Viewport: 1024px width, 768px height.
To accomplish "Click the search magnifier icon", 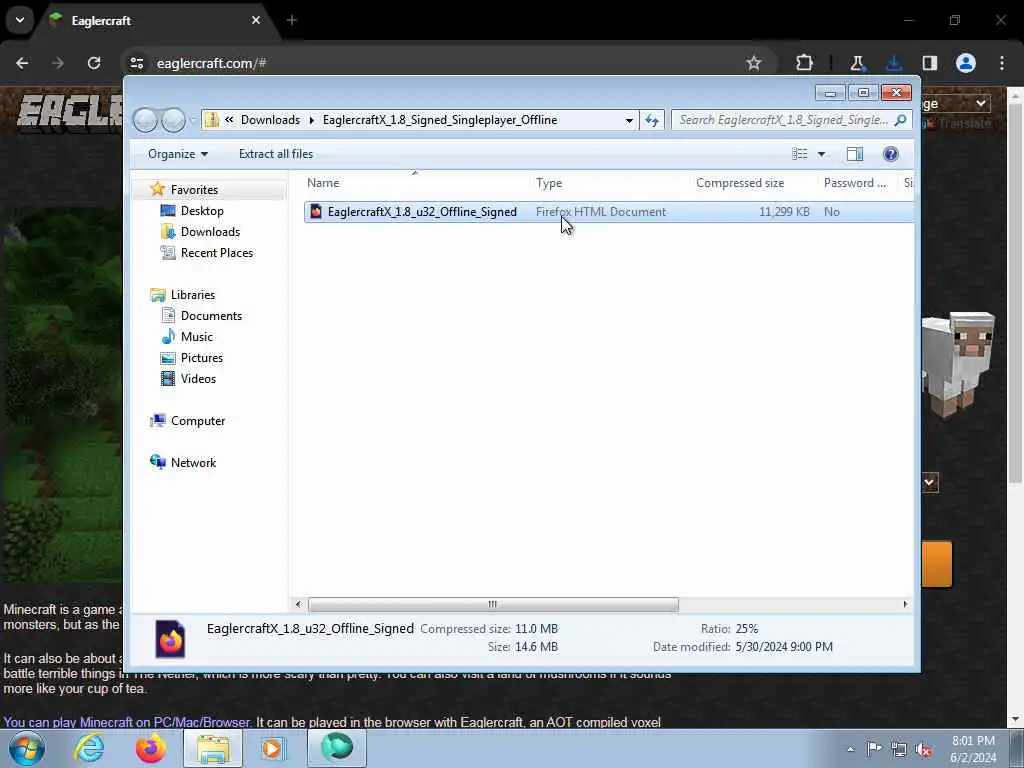I will (901, 120).
